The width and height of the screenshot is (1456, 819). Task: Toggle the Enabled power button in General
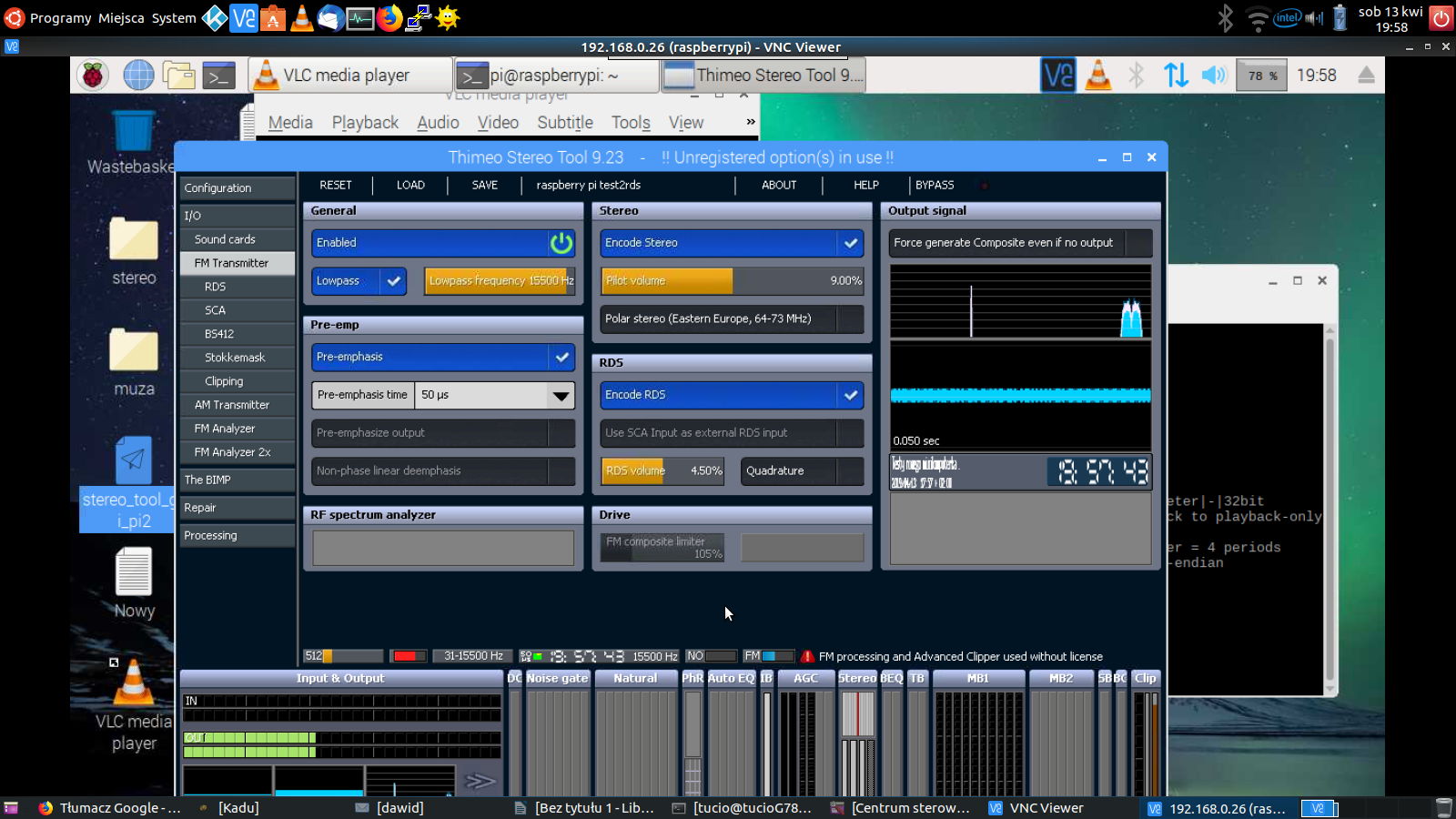point(561,243)
